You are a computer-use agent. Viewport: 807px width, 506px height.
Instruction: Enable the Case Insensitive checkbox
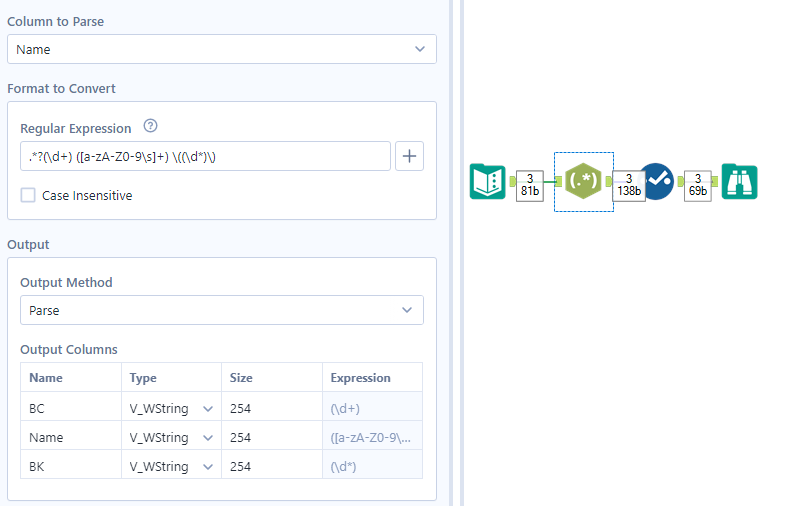click(x=28, y=196)
